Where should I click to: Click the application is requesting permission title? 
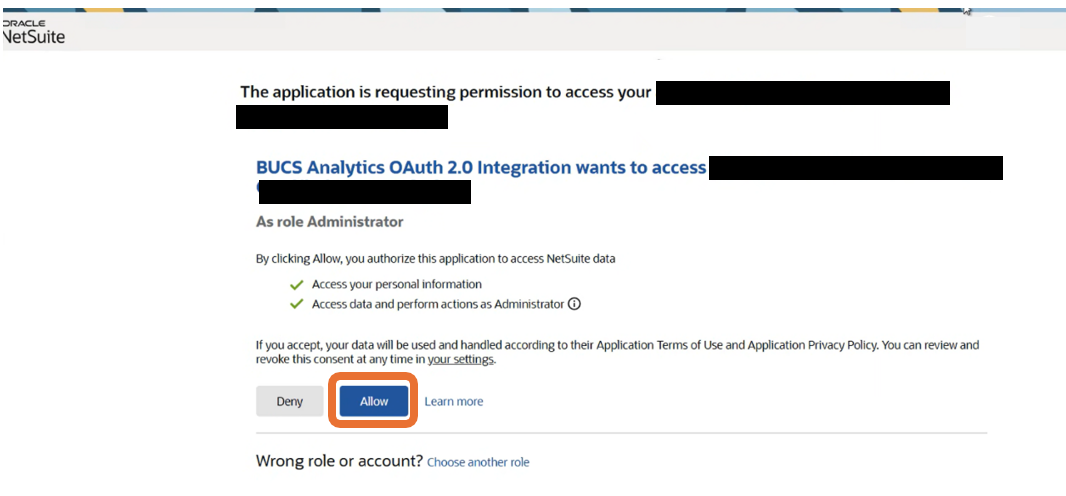pyautogui.click(x=445, y=93)
